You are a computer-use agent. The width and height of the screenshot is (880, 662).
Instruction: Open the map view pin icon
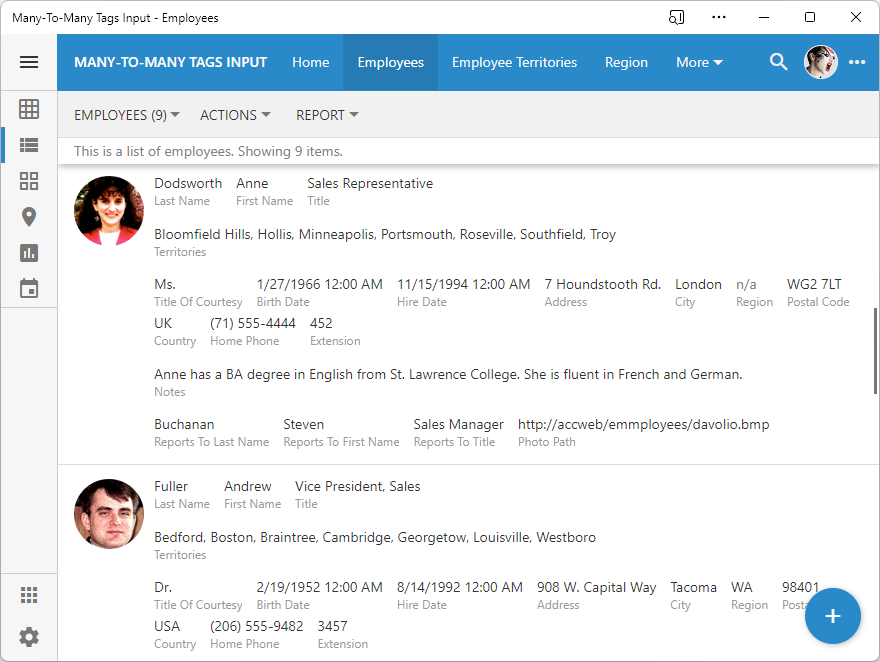point(29,217)
